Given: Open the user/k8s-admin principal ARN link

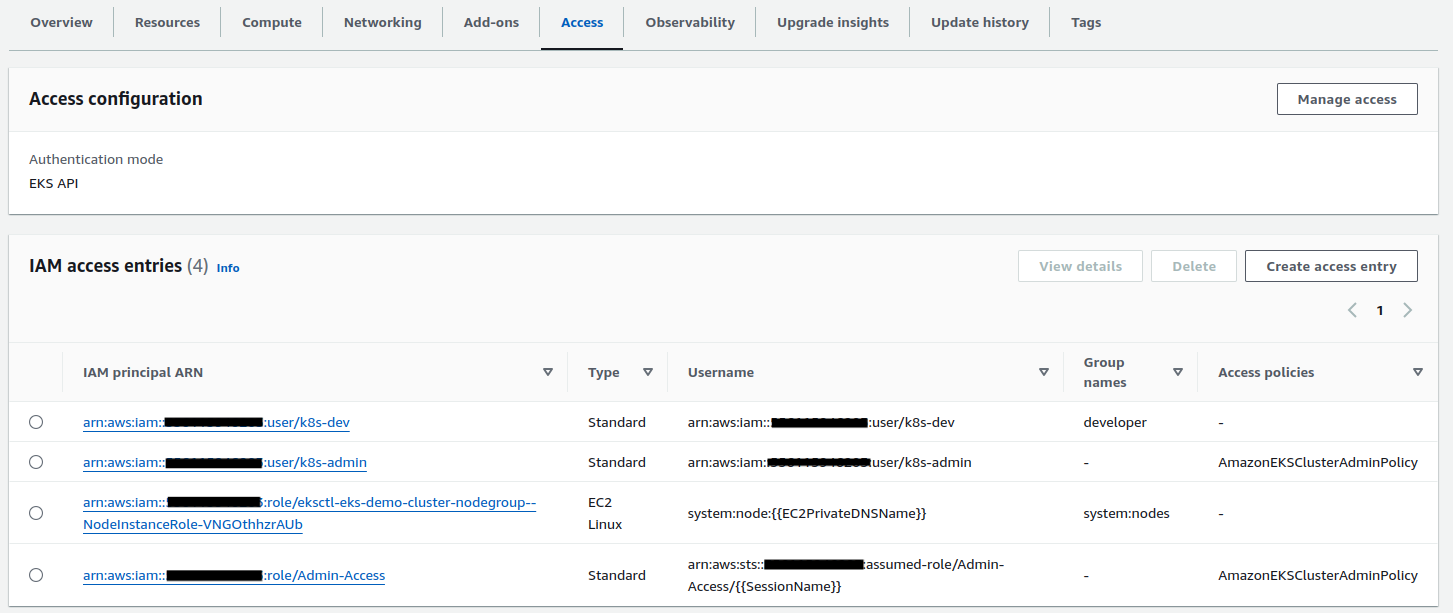Looking at the screenshot, I should pyautogui.click(x=225, y=462).
